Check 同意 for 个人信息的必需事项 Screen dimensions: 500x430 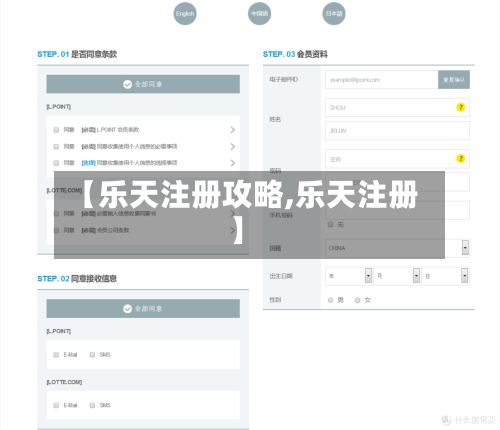[x=56, y=146]
